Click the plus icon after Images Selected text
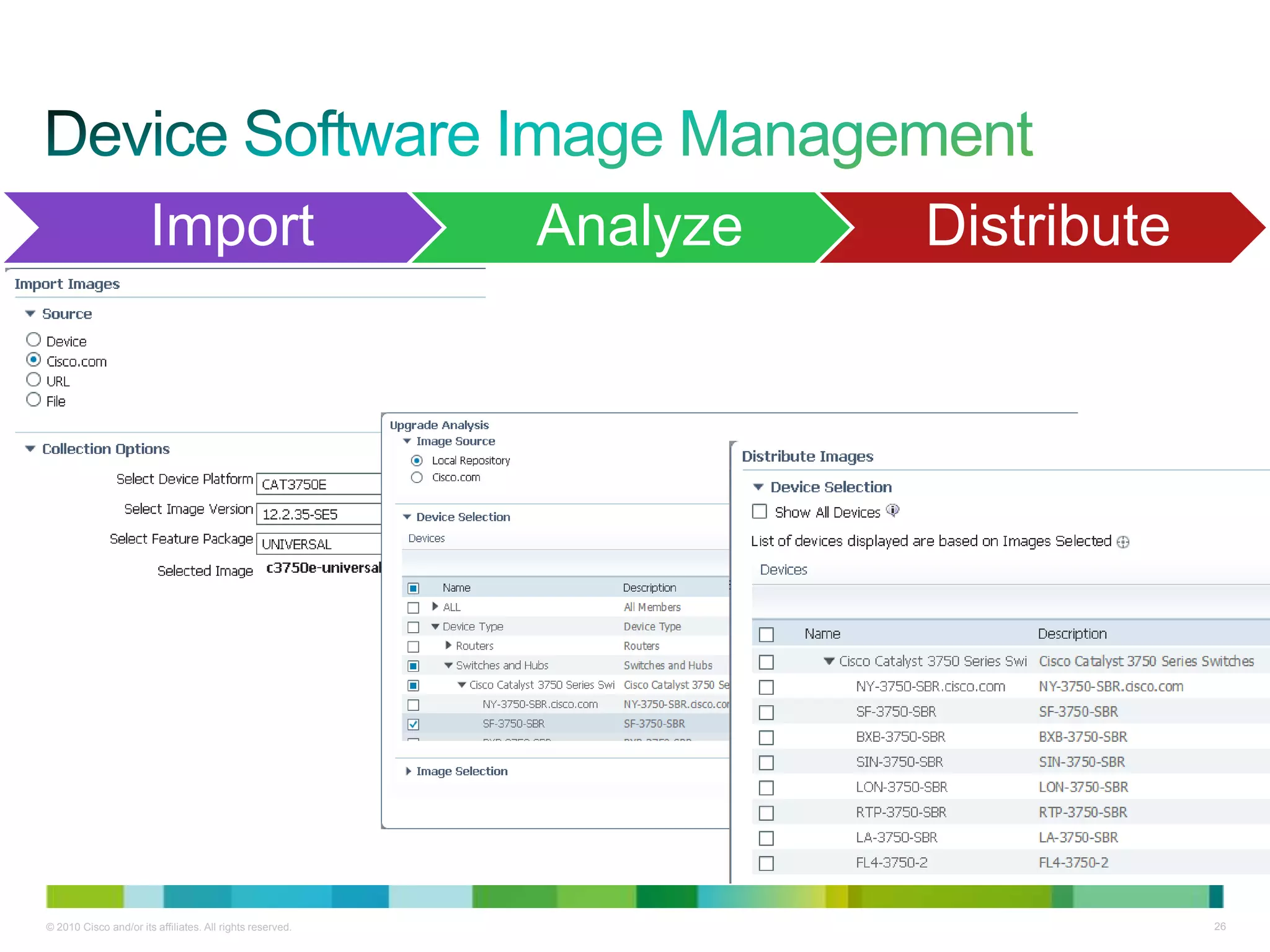The image size is (1270, 952). click(x=1123, y=542)
